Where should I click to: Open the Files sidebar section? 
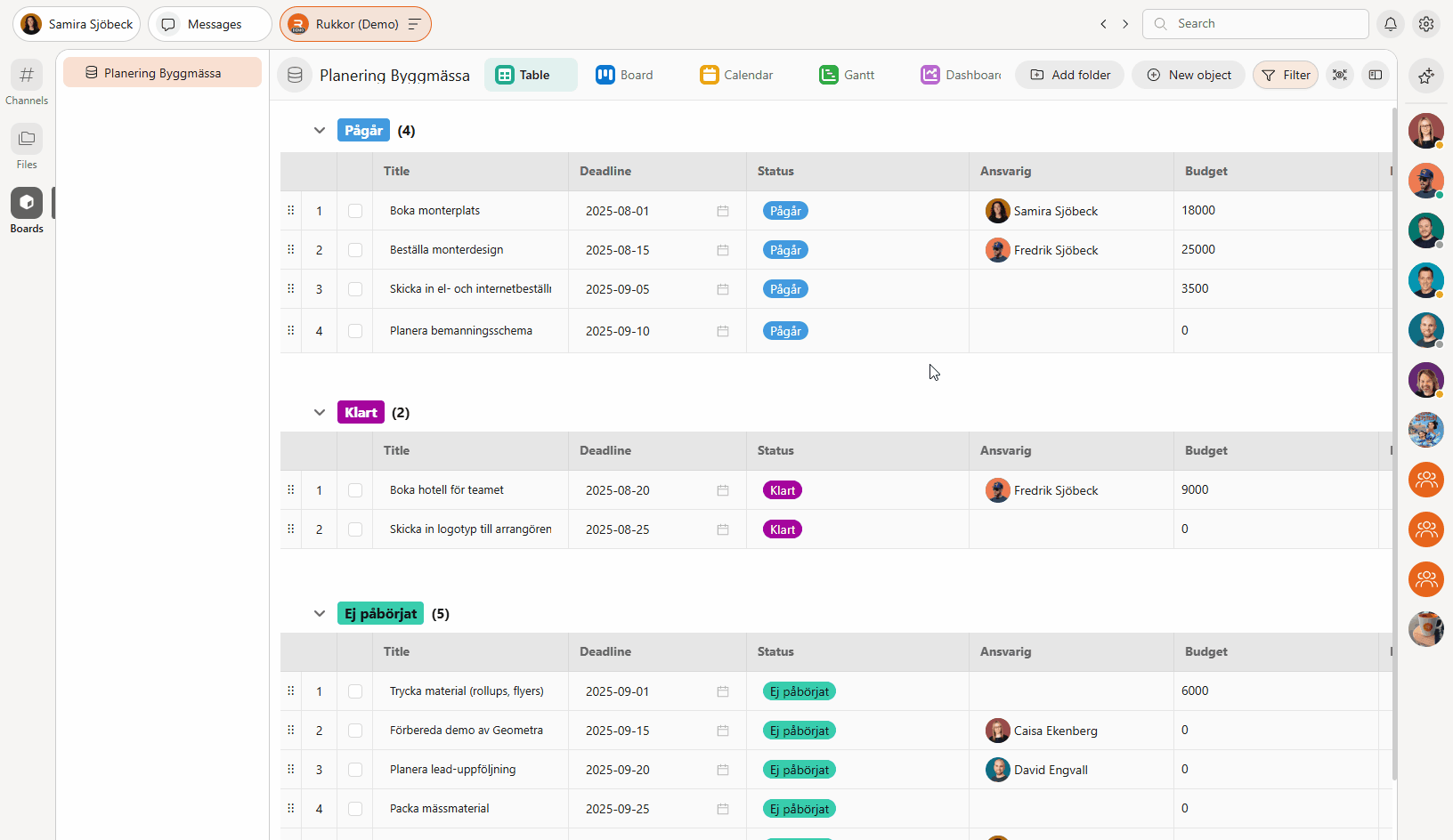[27, 147]
